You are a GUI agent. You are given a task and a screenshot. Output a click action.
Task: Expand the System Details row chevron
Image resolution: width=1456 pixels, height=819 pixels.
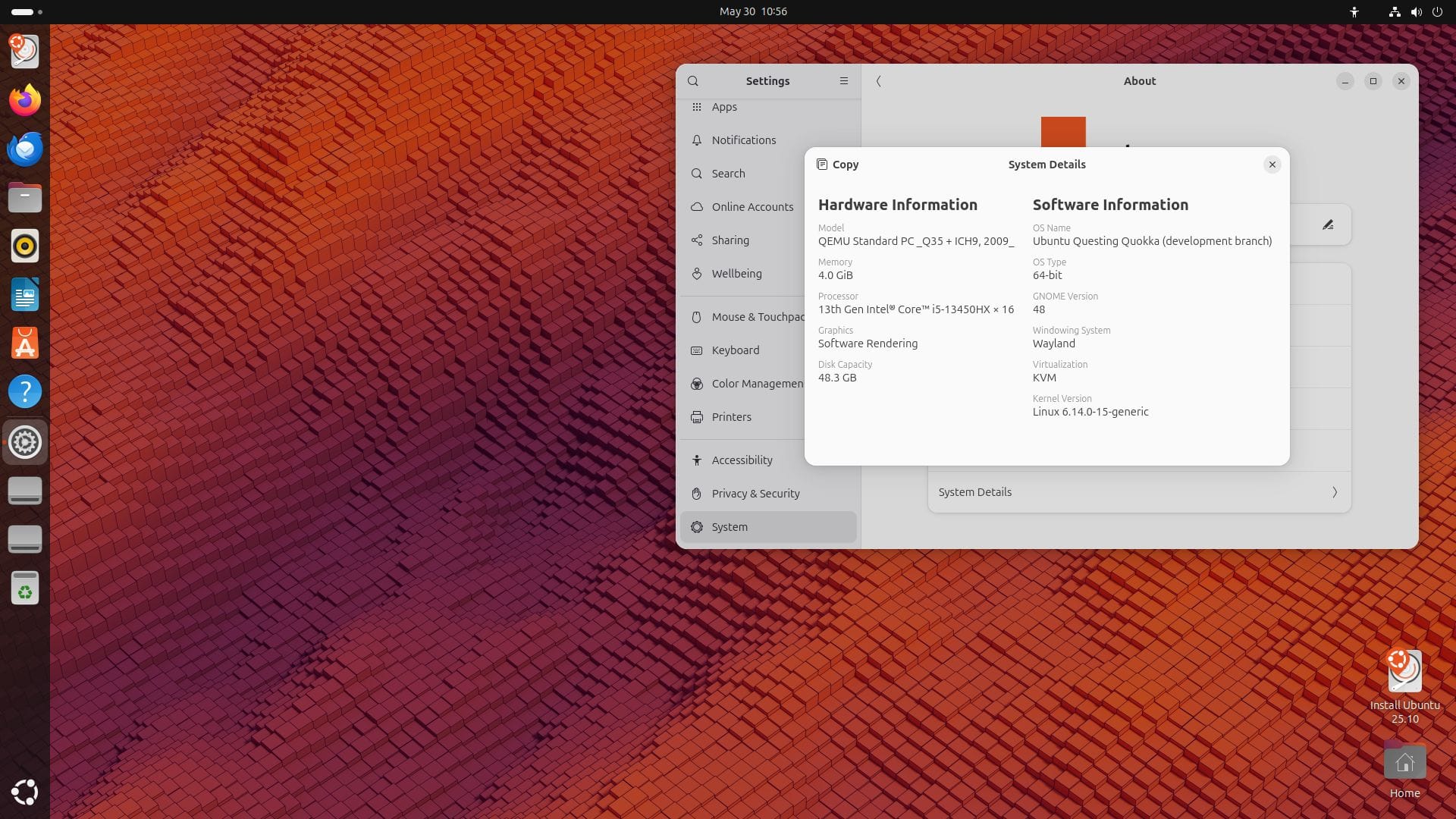tap(1335, 492)
